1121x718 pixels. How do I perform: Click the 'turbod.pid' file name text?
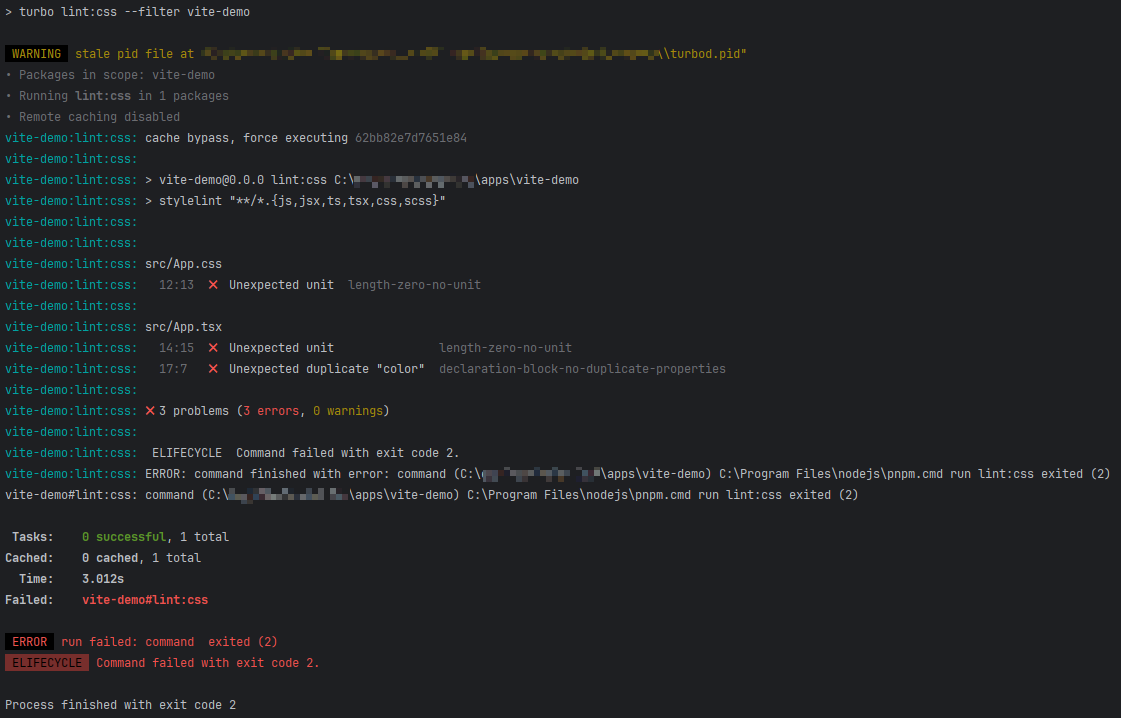click(x=706, y=54)
